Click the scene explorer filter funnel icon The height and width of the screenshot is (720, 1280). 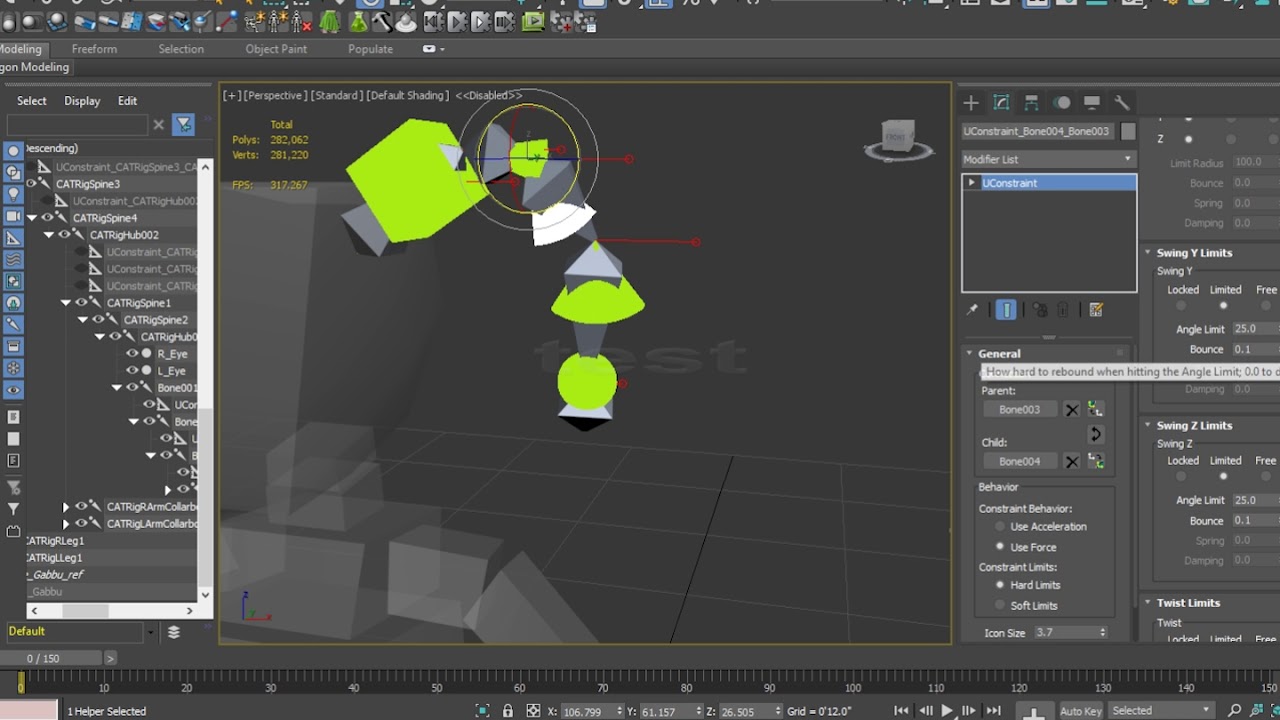point(183,125)
